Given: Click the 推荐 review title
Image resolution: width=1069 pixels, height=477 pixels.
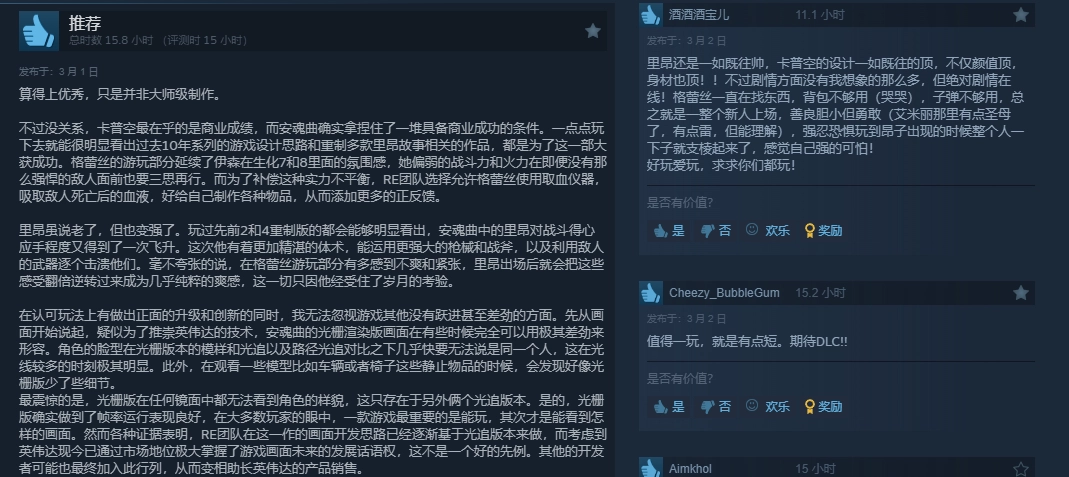Looking at the screenshot, I should point(85,23).
